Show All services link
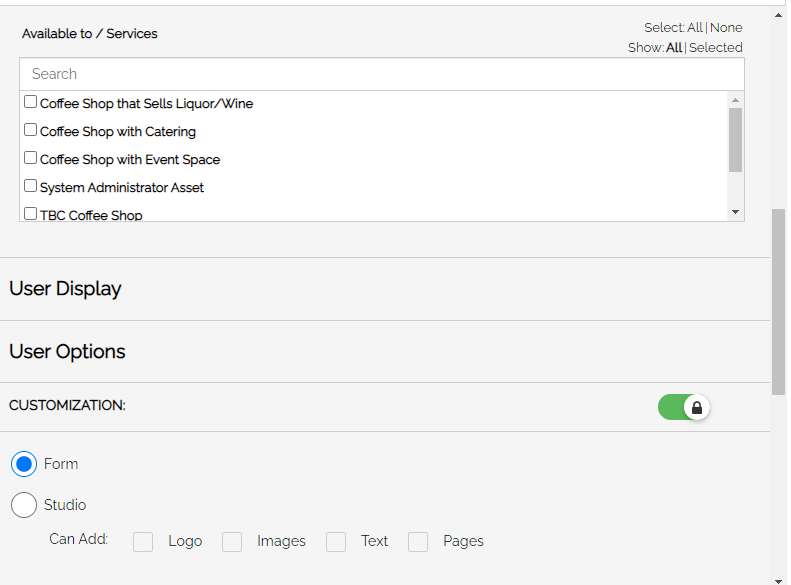This screenshot has width=791, height=585. 674,47
